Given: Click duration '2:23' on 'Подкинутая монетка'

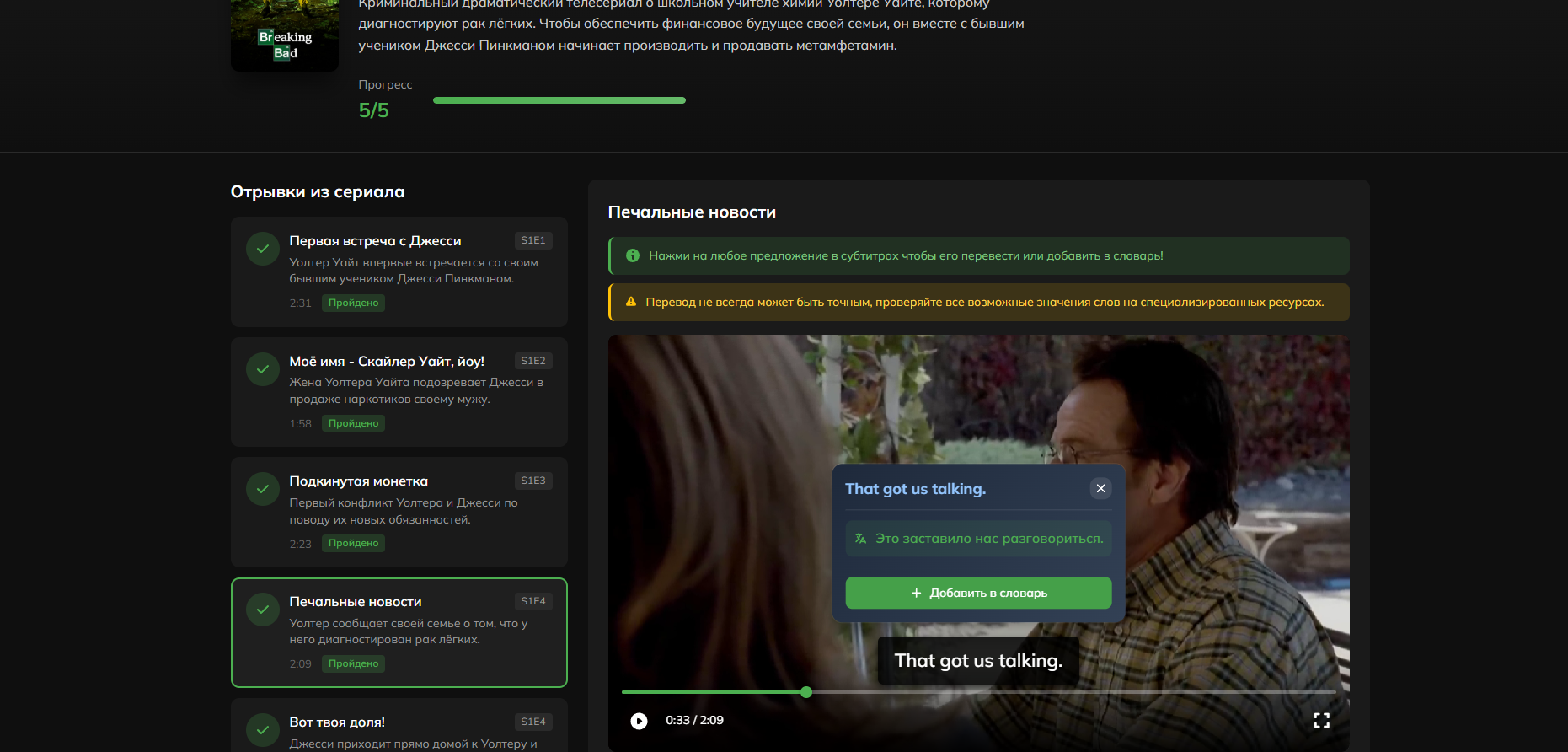Looking at the screenshot, I should pyautogui.click(x=301, y=544).
